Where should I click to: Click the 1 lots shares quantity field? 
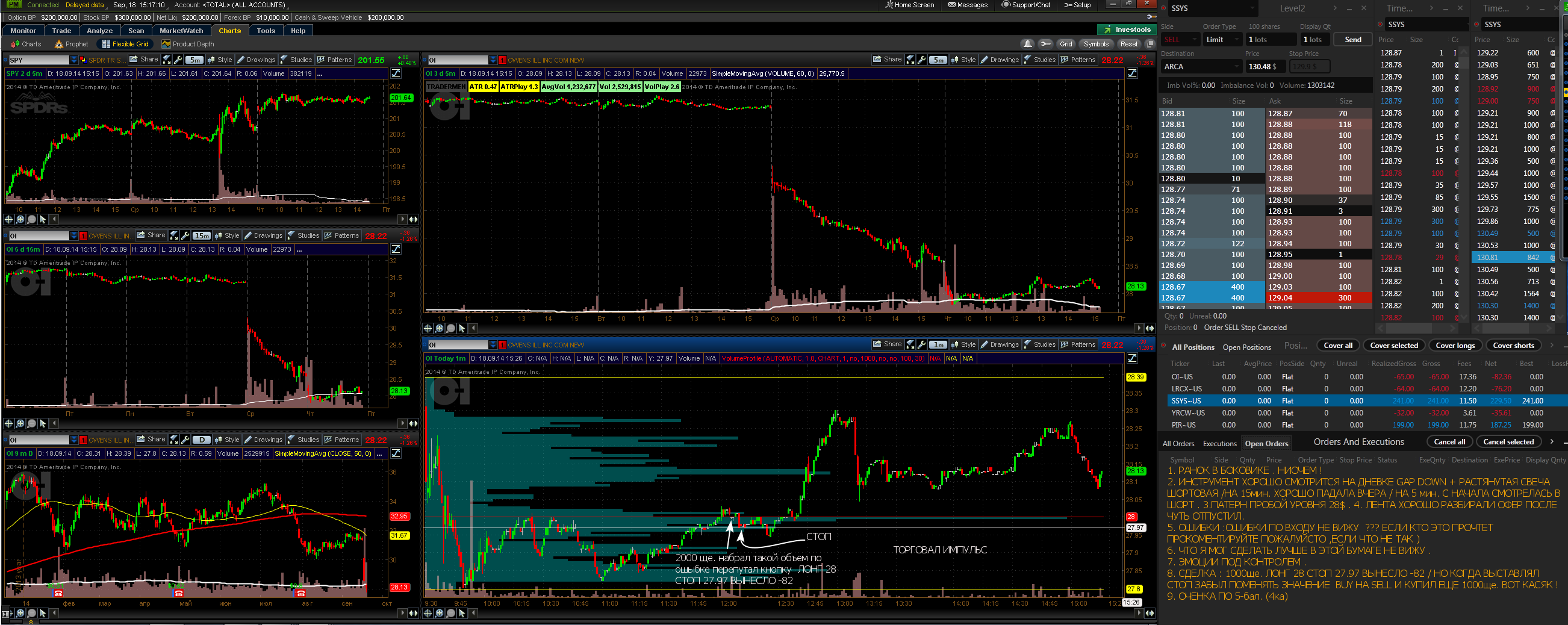point(1271,40)
